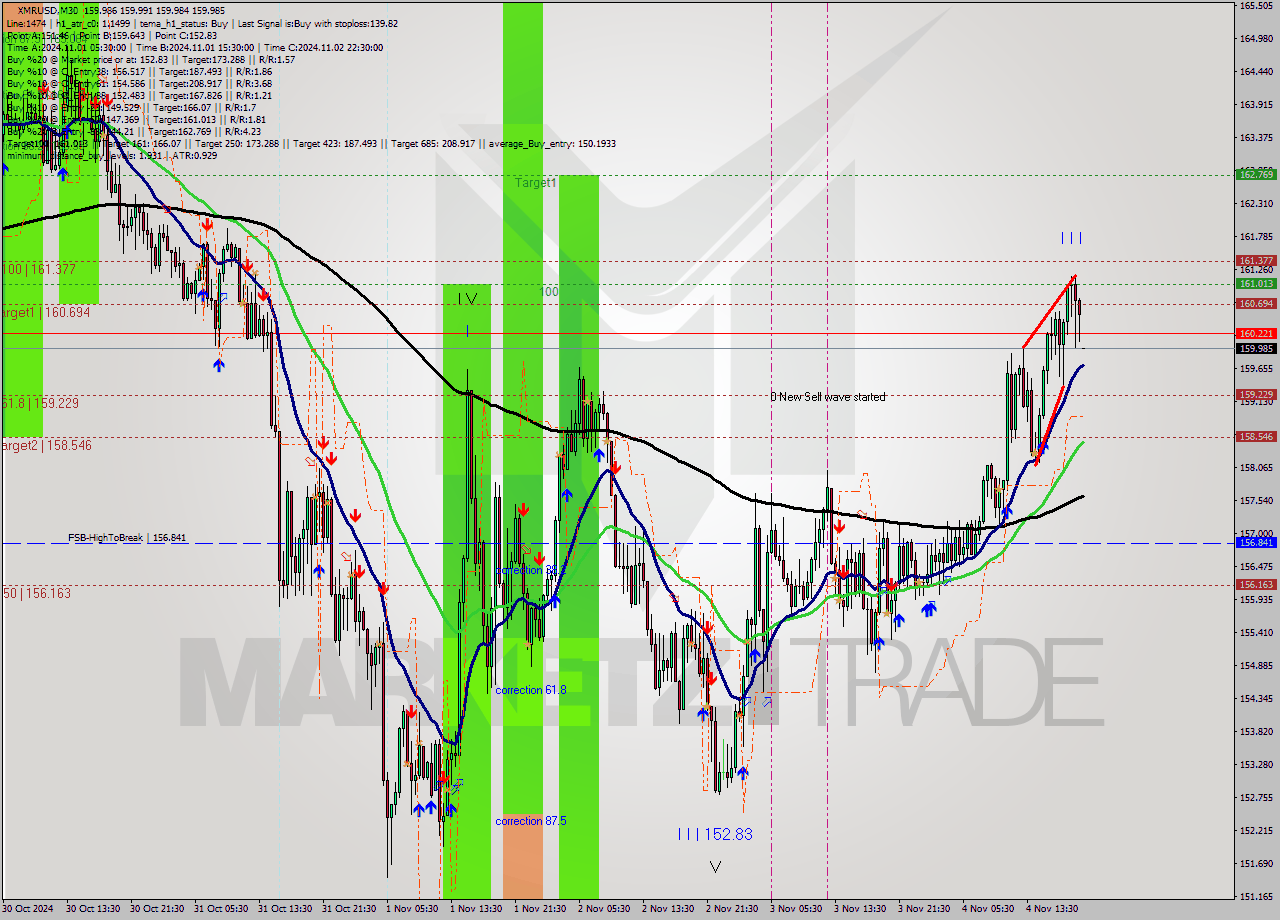Click the 151.165 price at axis bottom
Image resolution: width=1280 pixels, height=920 pixels.
point(1255,896)
